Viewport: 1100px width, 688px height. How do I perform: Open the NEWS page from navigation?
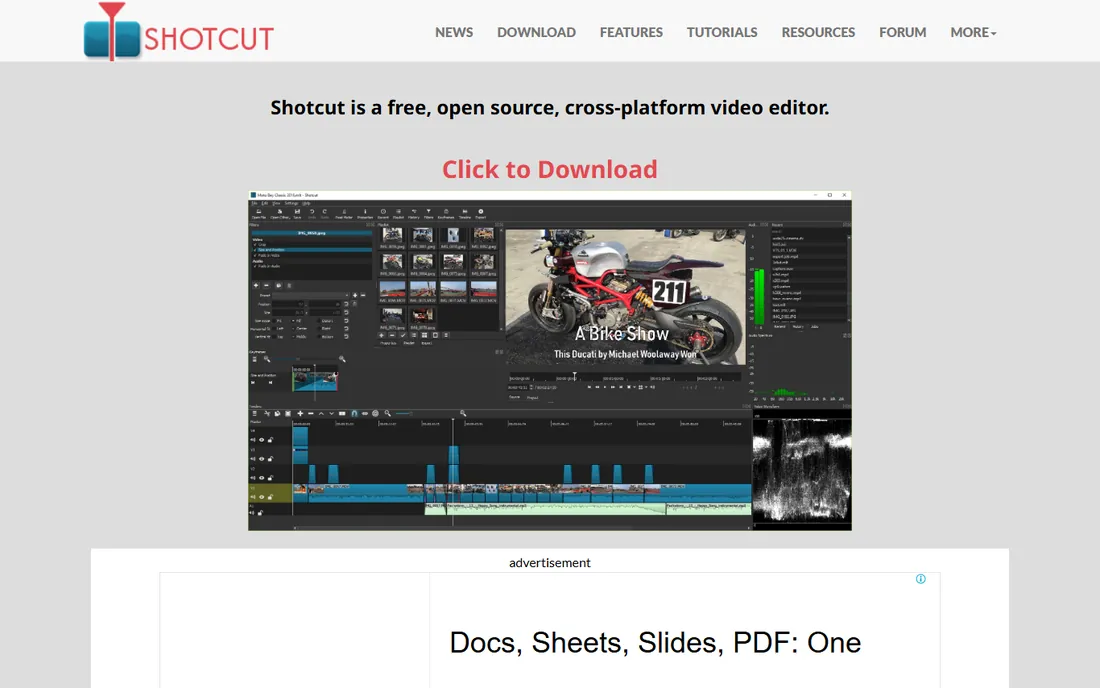click(x=454, y=32)
